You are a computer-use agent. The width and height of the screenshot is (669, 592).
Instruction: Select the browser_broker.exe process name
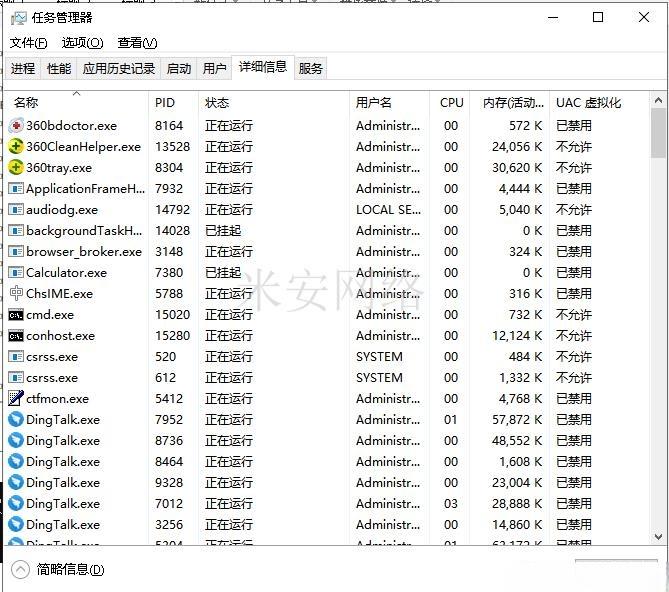[84, 252]
